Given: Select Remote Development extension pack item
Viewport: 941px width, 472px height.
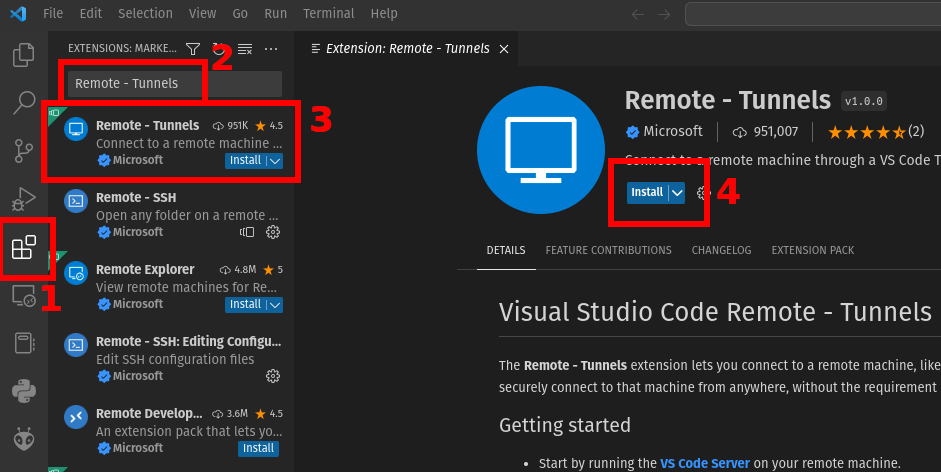Looking at the screenshot, I should coord(171,431).
